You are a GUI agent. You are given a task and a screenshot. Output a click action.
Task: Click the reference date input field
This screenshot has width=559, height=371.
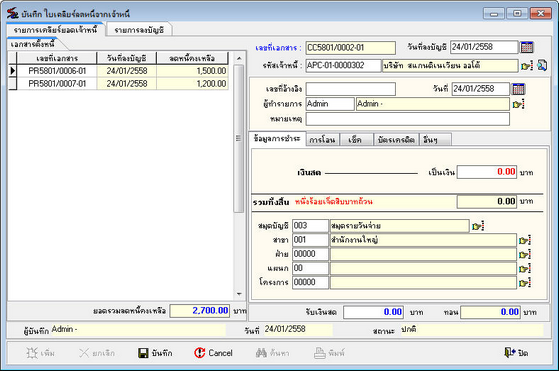(481, 89)
